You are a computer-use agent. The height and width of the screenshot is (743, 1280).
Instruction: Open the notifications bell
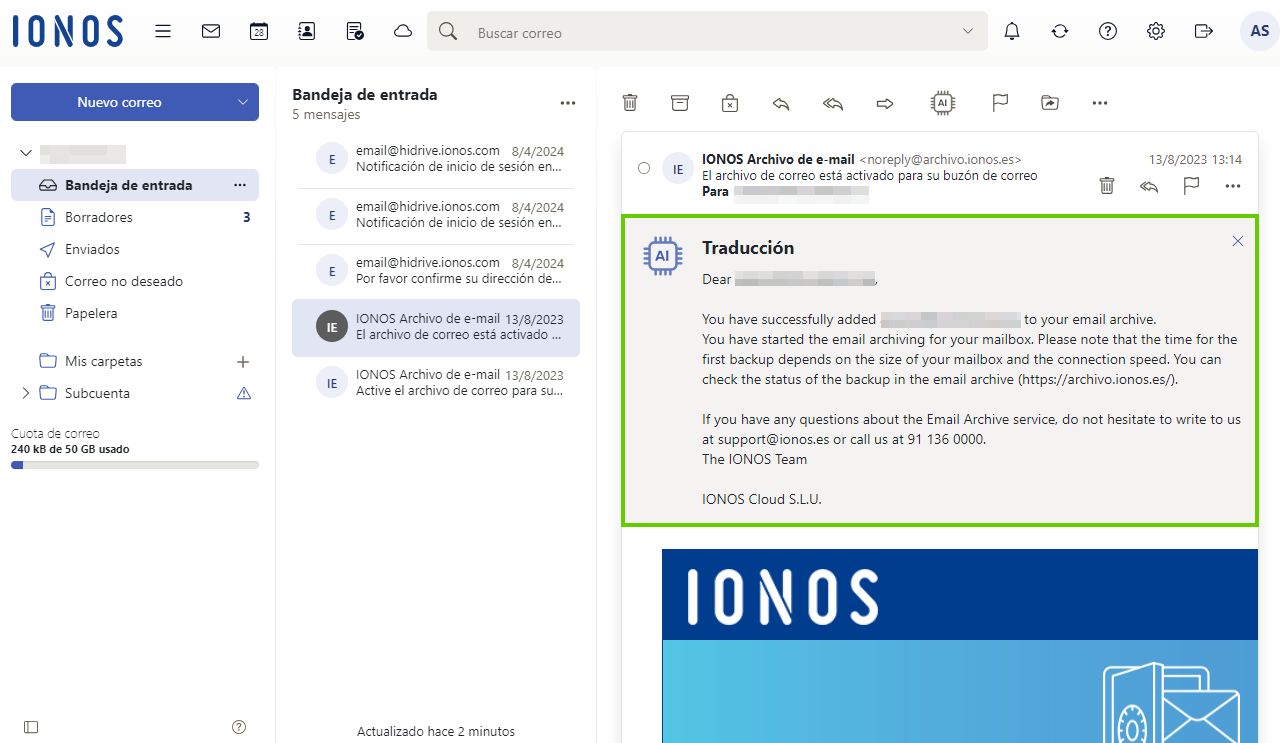[1012, 31]
